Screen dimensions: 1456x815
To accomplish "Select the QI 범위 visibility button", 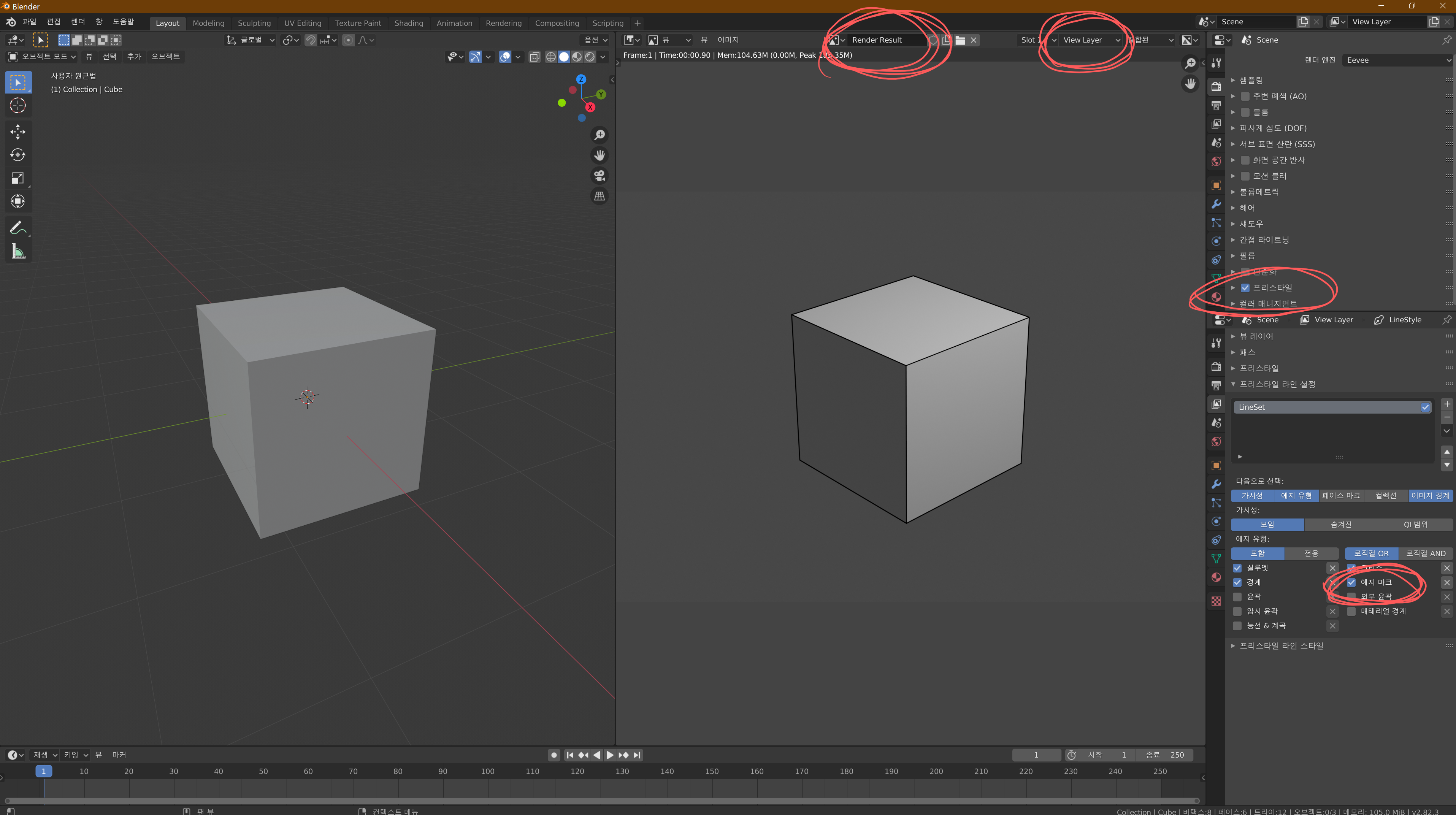I will 1415,525.
